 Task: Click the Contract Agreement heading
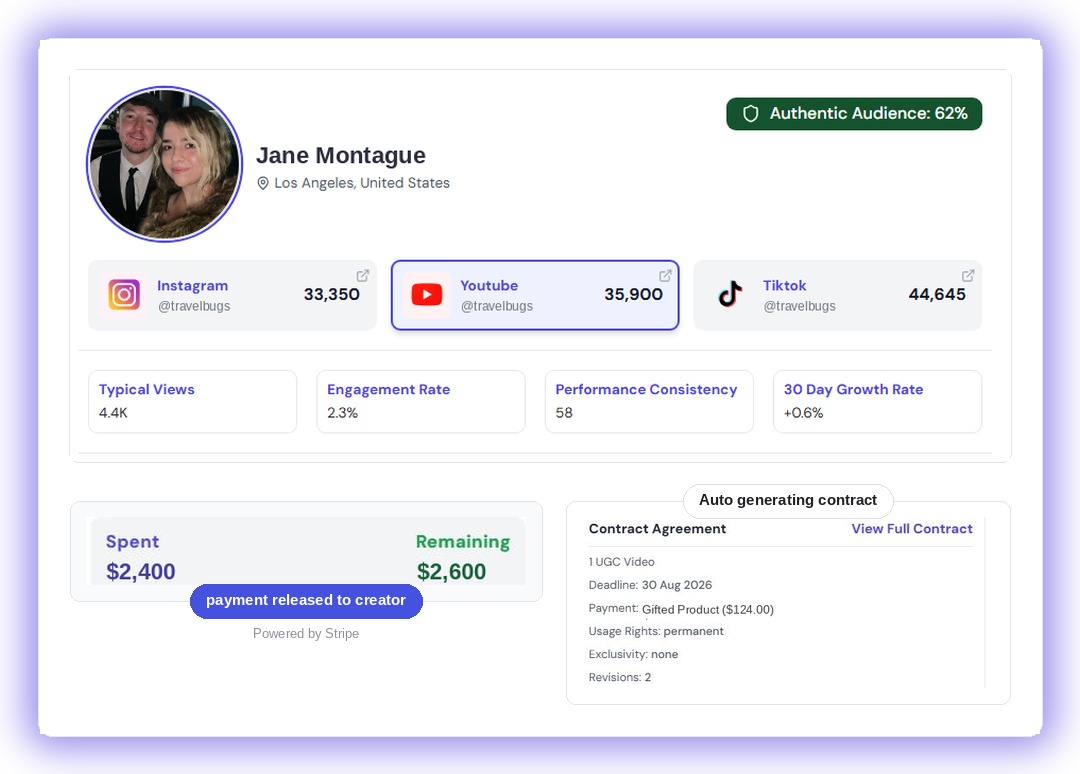point(657,529)
